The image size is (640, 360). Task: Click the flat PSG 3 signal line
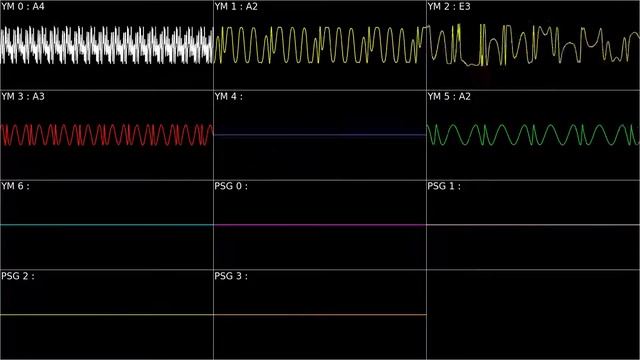click(x=320, y=314)
